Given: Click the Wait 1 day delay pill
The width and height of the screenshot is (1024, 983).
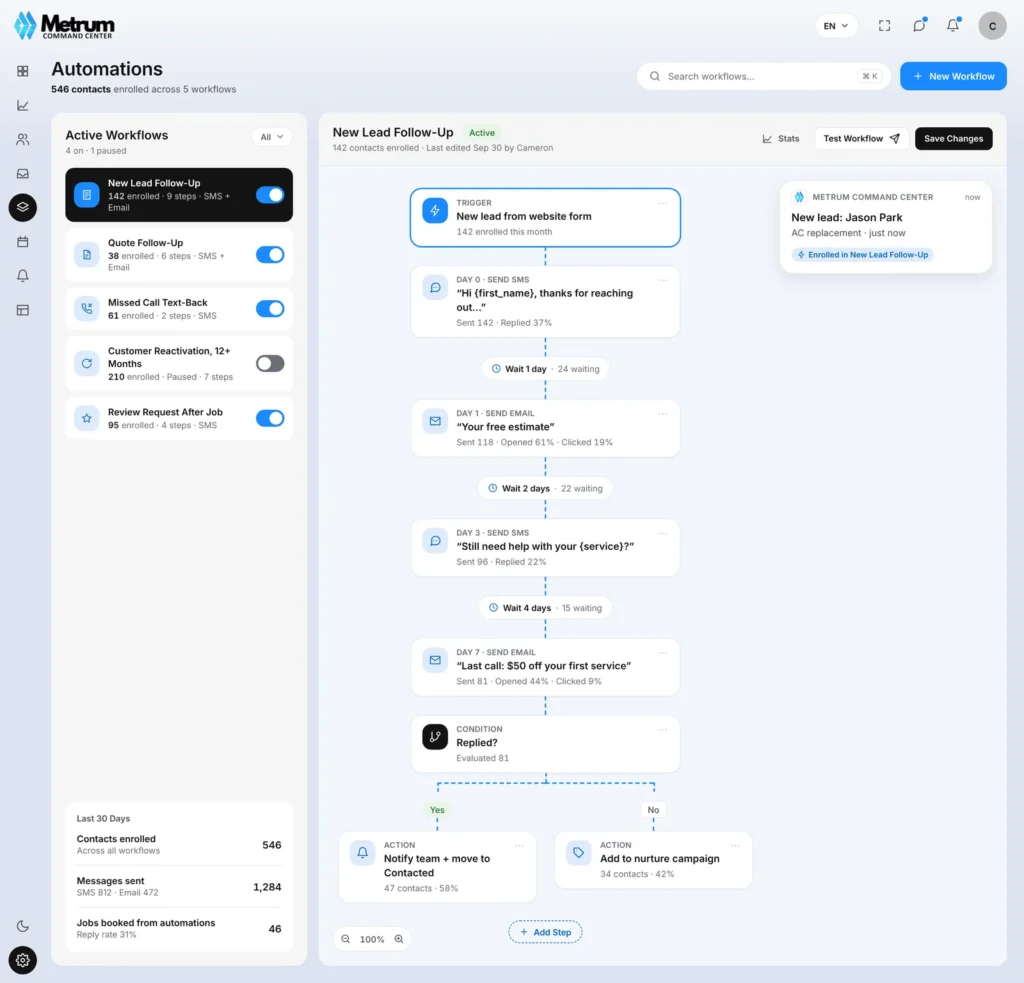Looking at the screenshot, I should click(x=545, y=369).
